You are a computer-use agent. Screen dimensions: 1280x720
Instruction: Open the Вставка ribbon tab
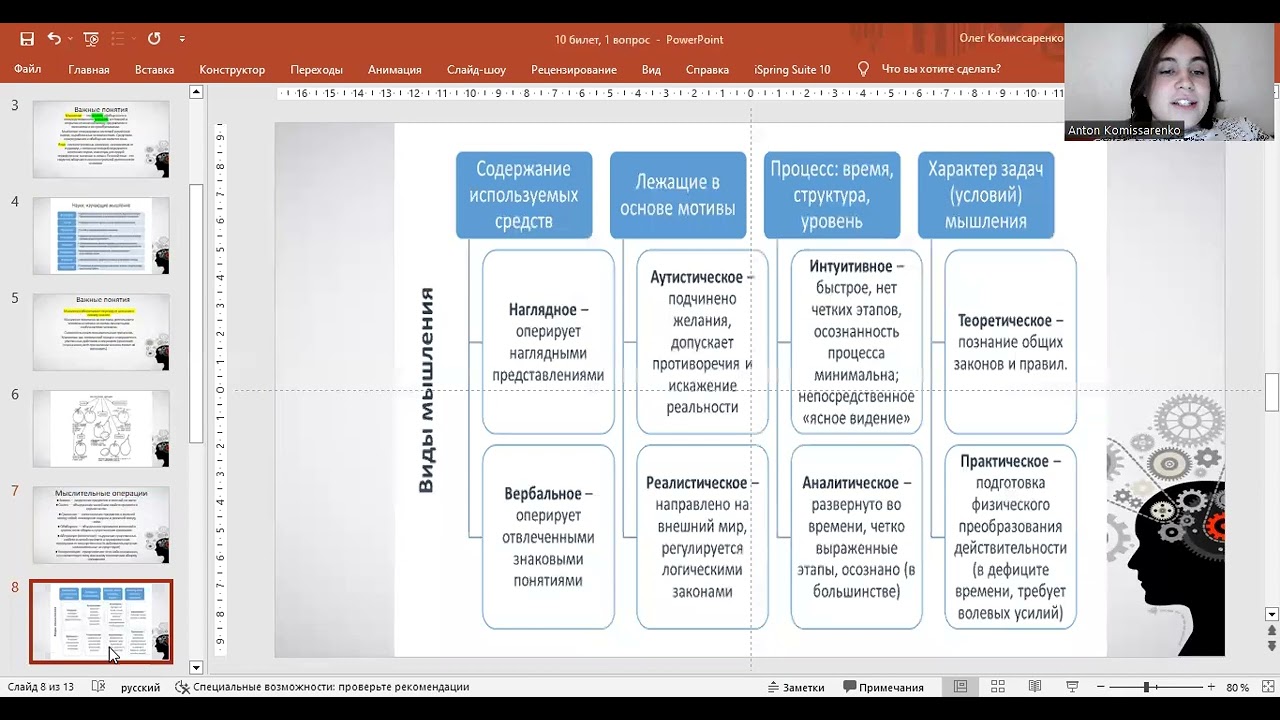click(x=154, y=70)
